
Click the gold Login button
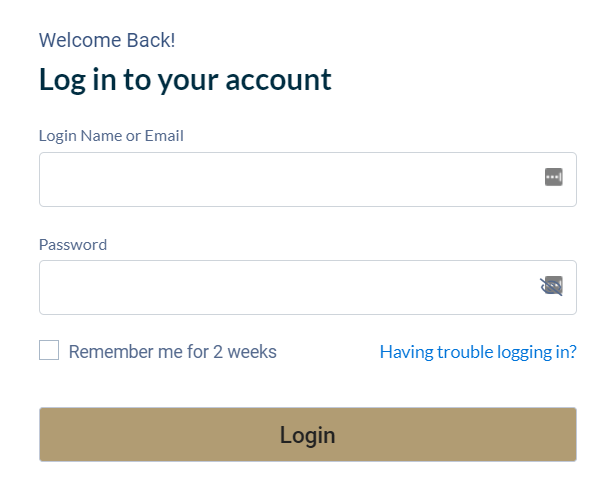[308, 434]
